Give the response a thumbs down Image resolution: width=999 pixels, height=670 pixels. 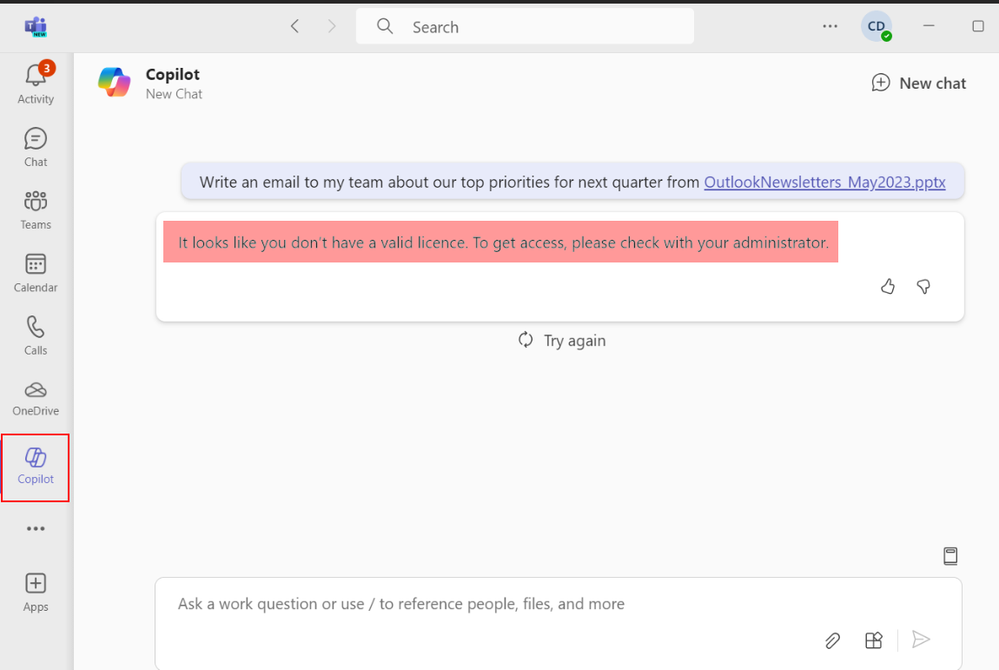click(923, 287)
